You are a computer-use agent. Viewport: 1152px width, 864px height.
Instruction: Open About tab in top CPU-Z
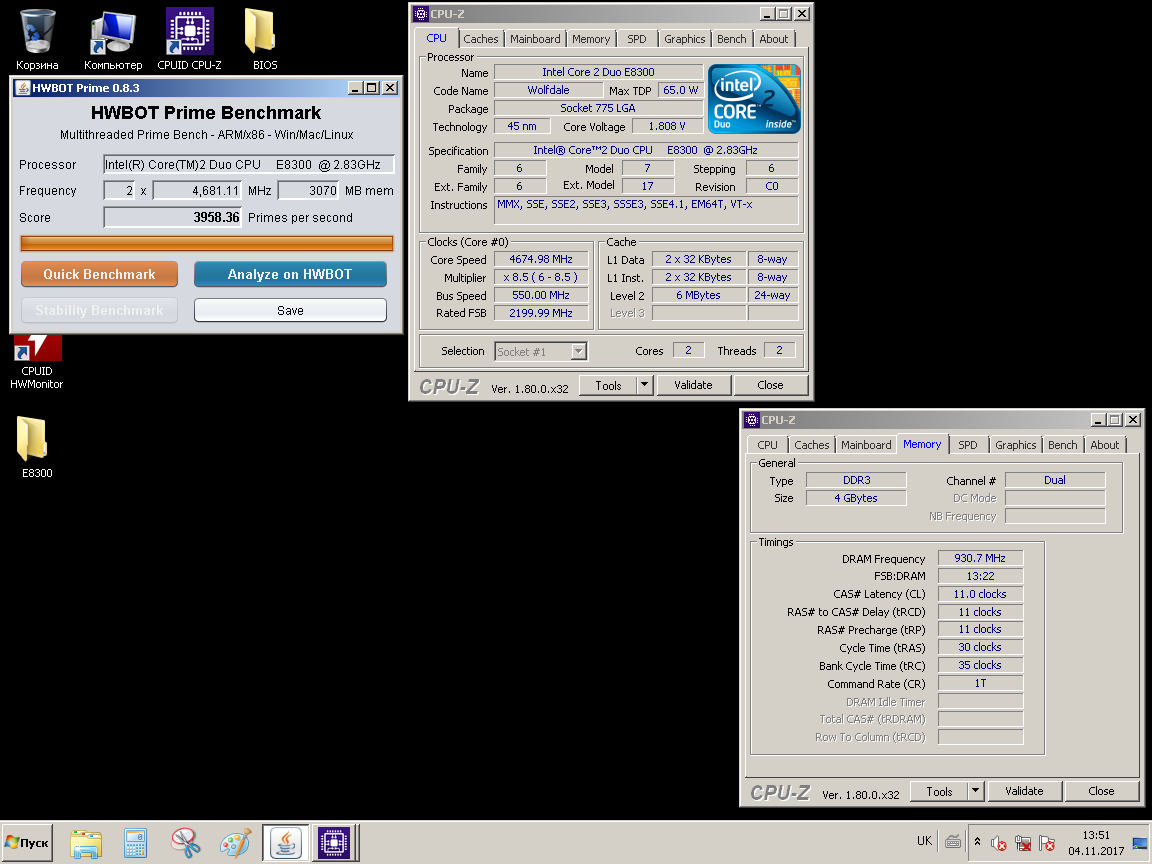tap(774, 39)
